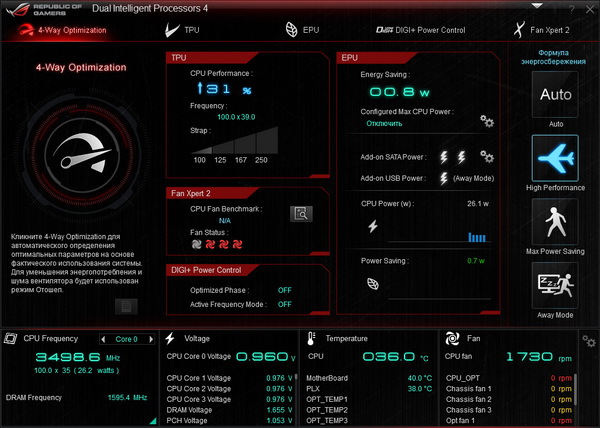600x428 pixels.
Task: Click the CPU Performance 31% value
Action: 224,89
